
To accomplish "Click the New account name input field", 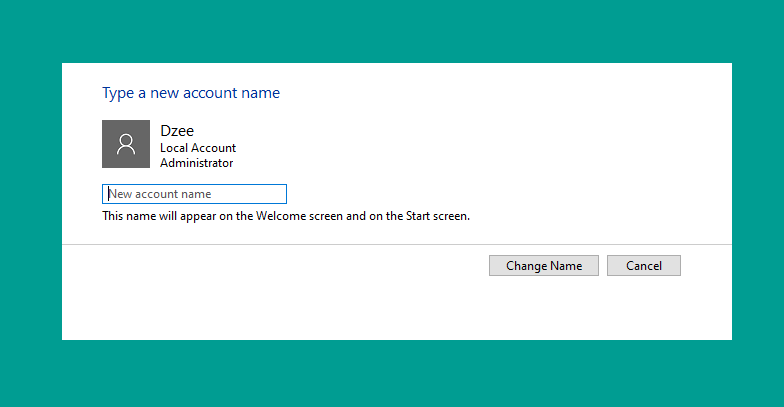I will [194, 194].
